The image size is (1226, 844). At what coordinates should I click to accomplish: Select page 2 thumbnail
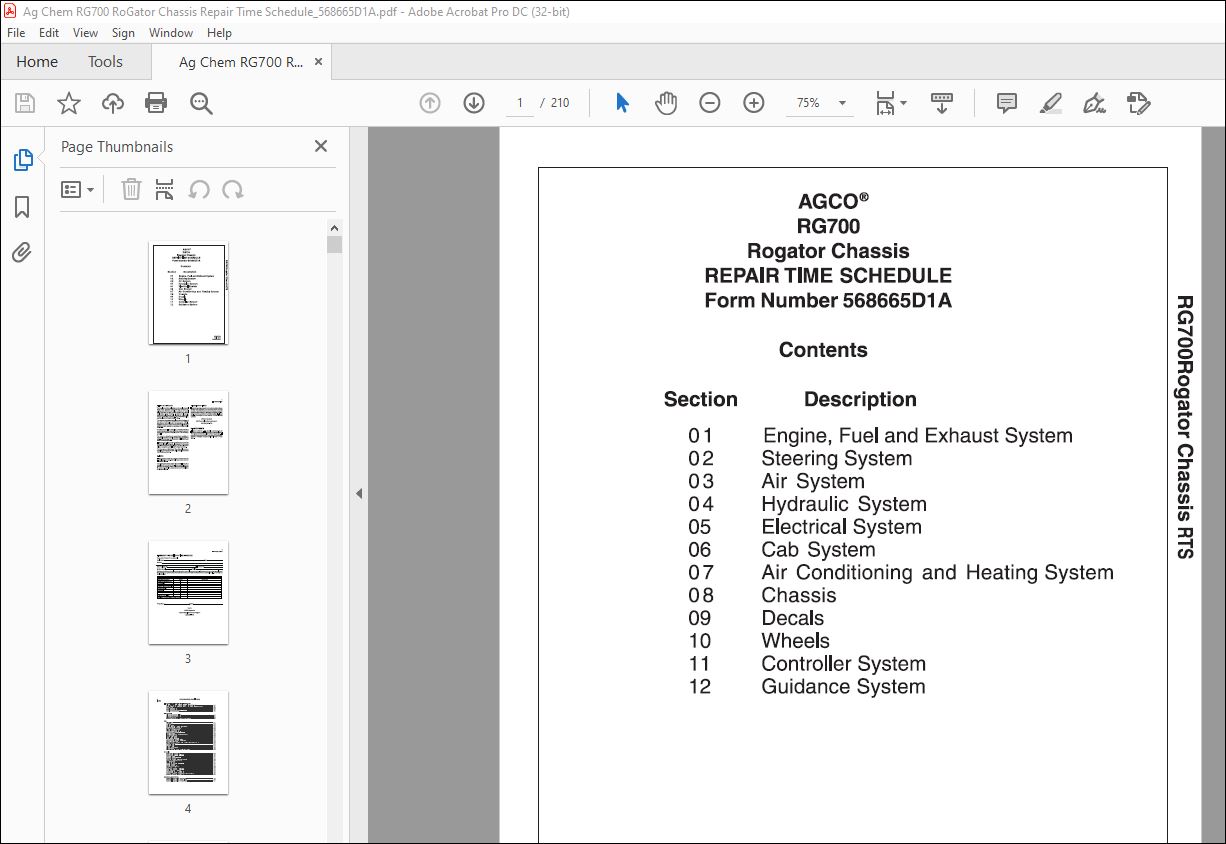[x=188, y=443]
